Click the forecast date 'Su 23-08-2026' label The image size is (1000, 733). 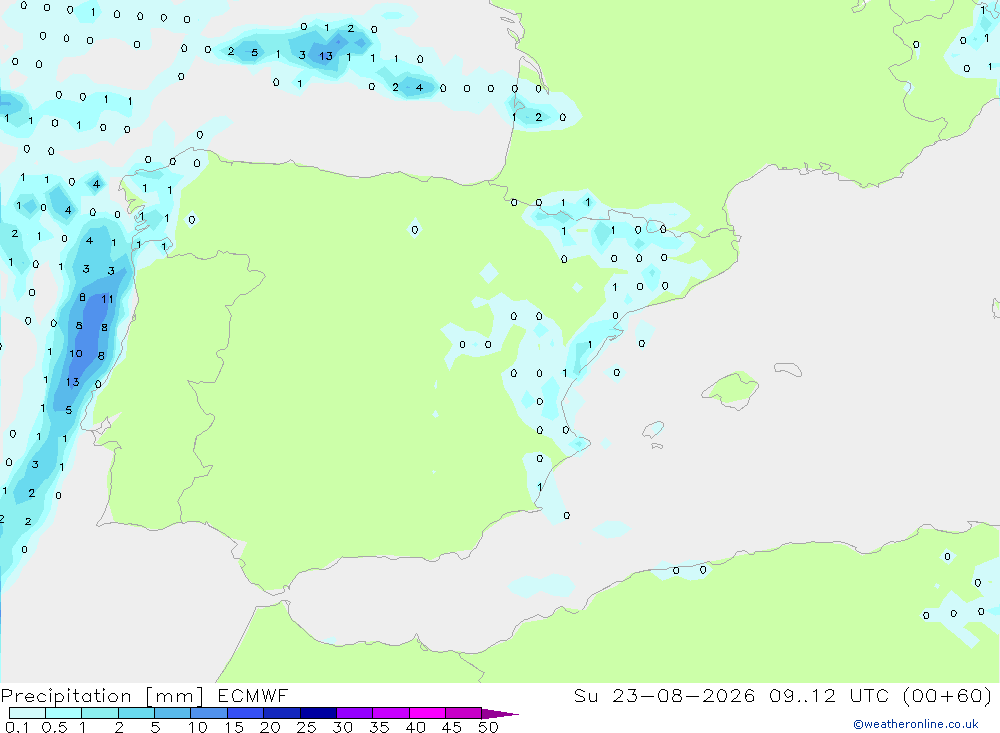coord(664,695)
